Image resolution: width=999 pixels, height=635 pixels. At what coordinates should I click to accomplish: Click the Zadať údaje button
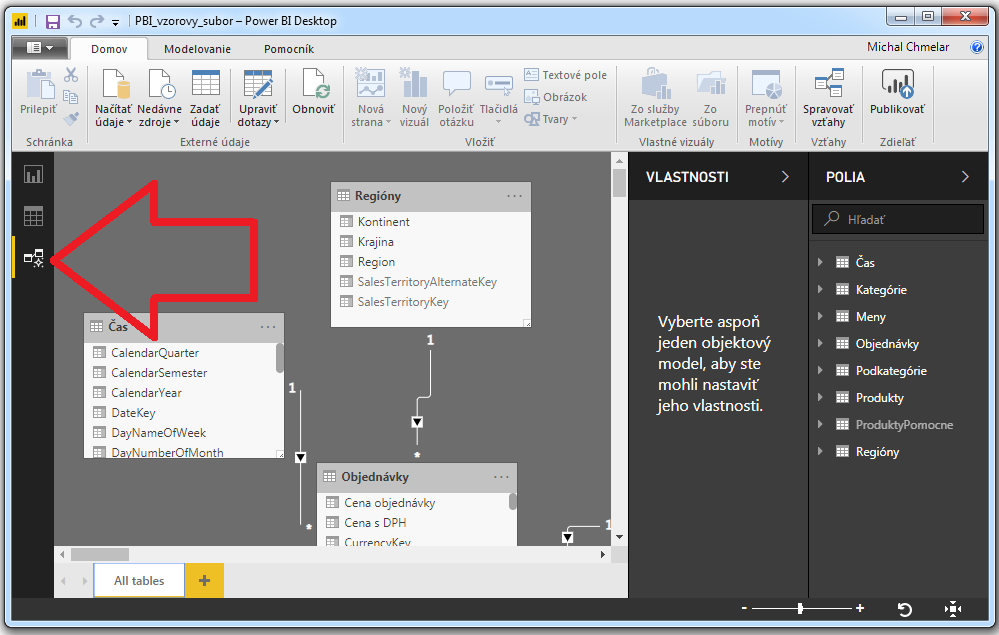click(x=205, y=98)
